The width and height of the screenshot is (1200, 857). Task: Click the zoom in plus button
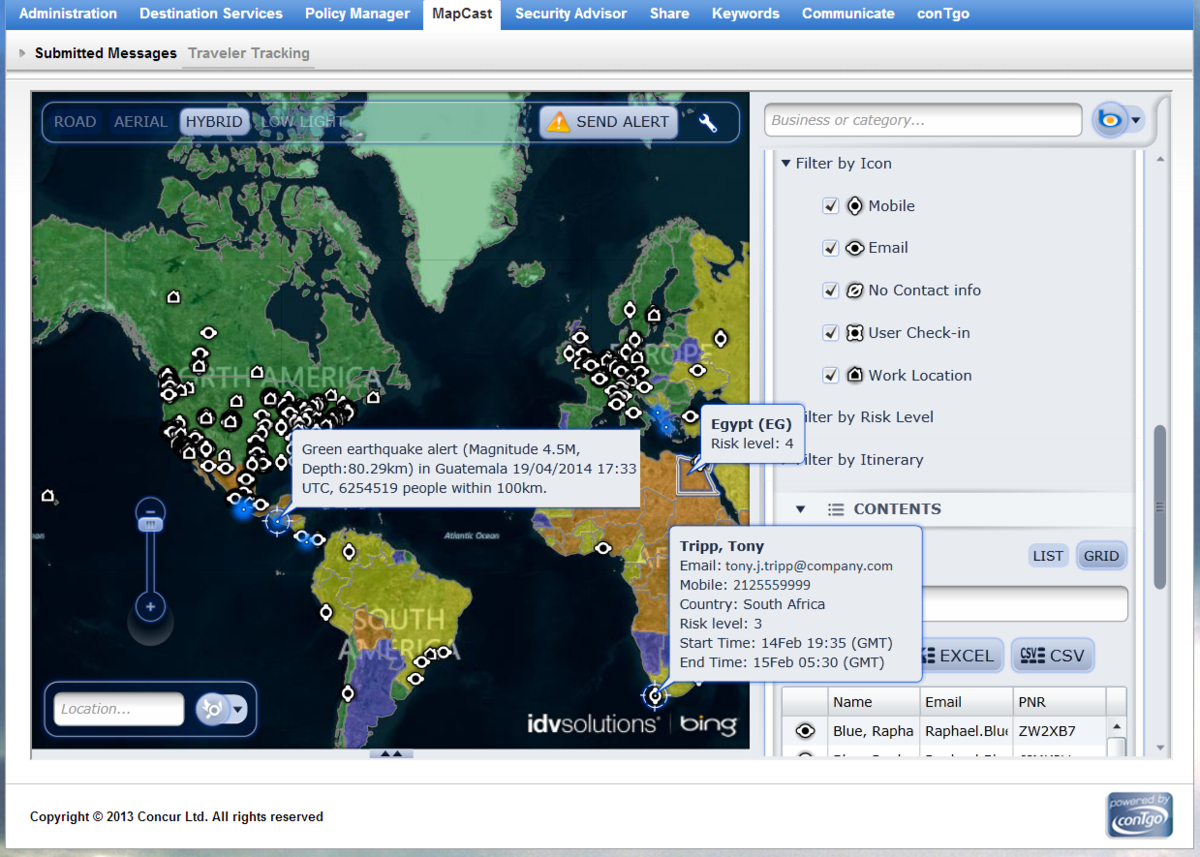click(150, 606)
